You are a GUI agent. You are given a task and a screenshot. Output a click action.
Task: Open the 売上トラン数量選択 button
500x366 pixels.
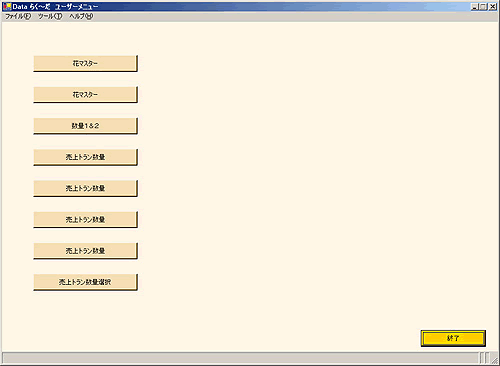pos(85,282)
